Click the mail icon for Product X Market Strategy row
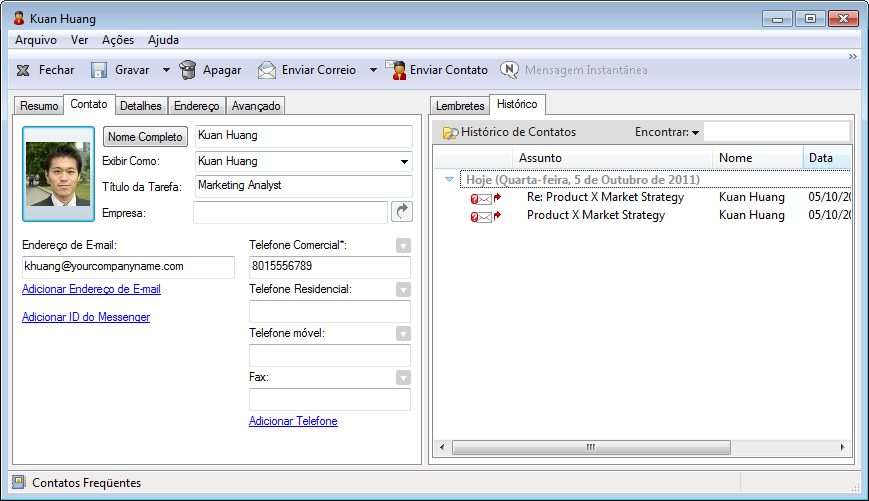 point(485,216)
